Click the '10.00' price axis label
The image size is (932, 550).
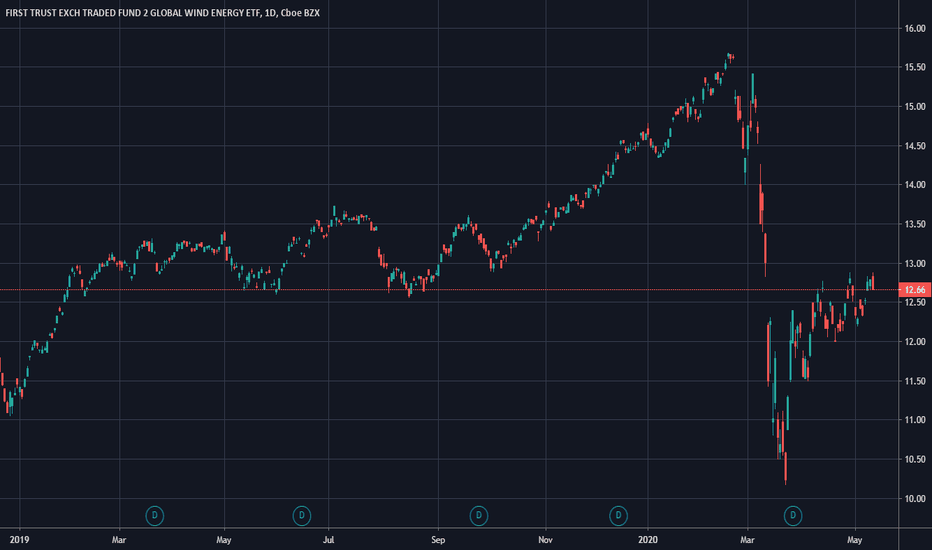(x=915, y=498)
